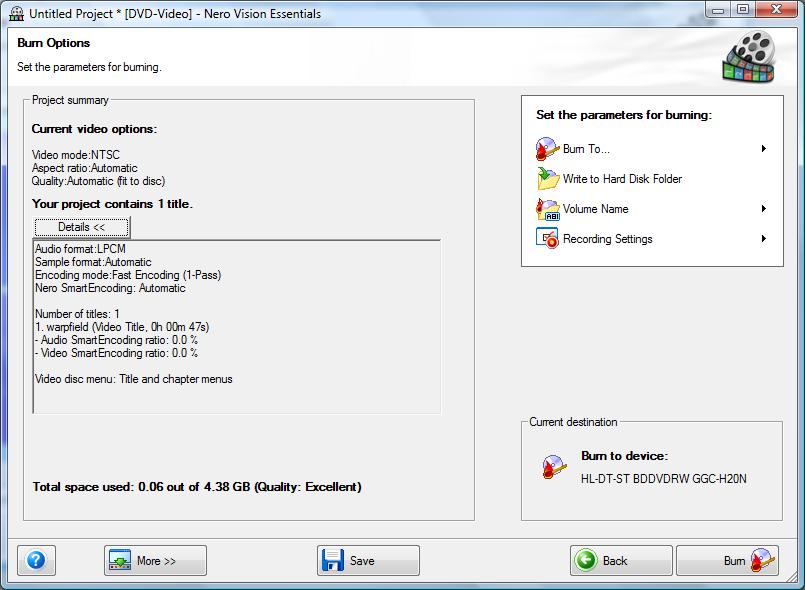Click the 'Aspect ratio:Automatic' text
Viewport: 805px width, 590px height.
85,168
